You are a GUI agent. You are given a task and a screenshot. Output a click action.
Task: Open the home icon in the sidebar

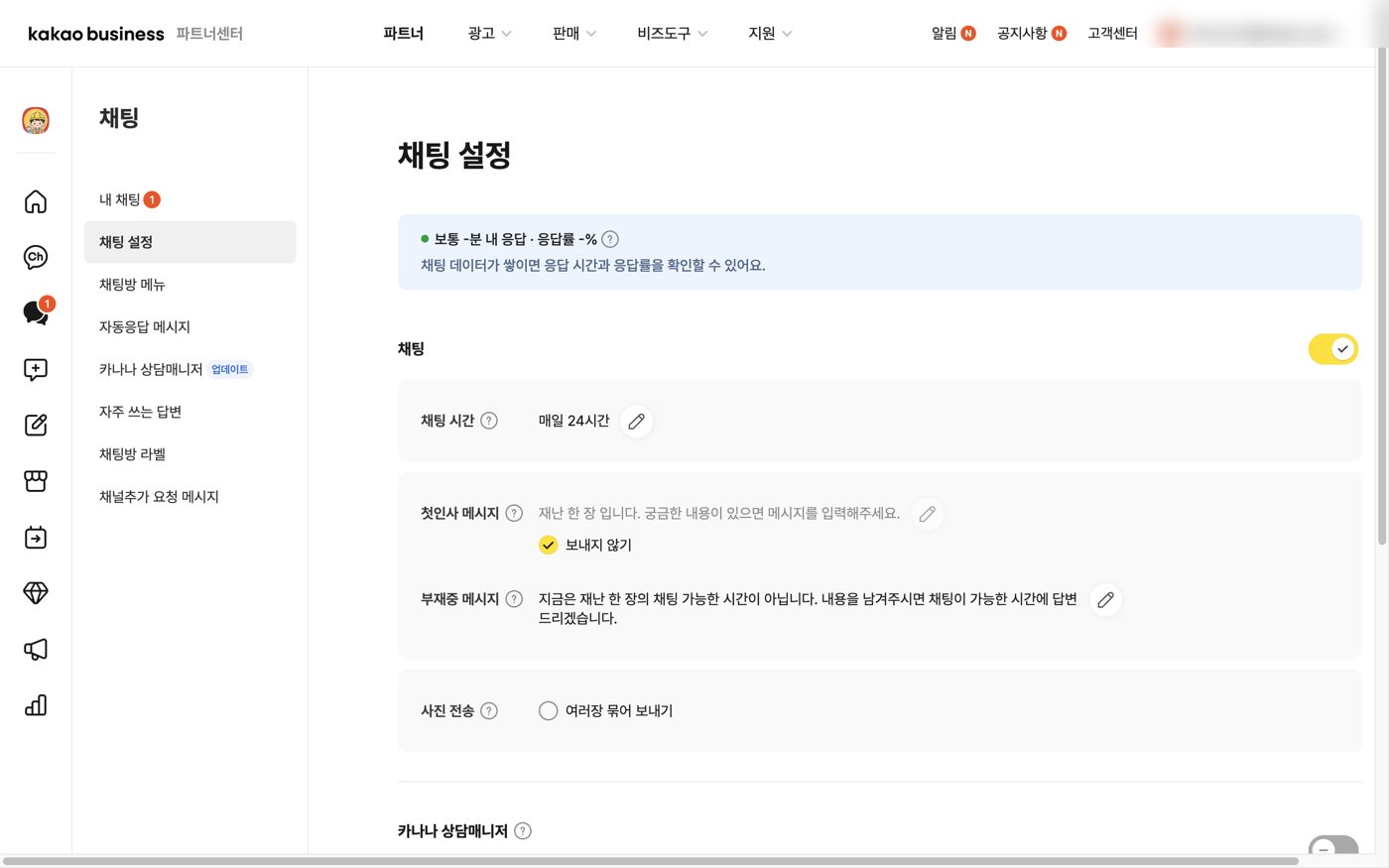coord(36,201)
